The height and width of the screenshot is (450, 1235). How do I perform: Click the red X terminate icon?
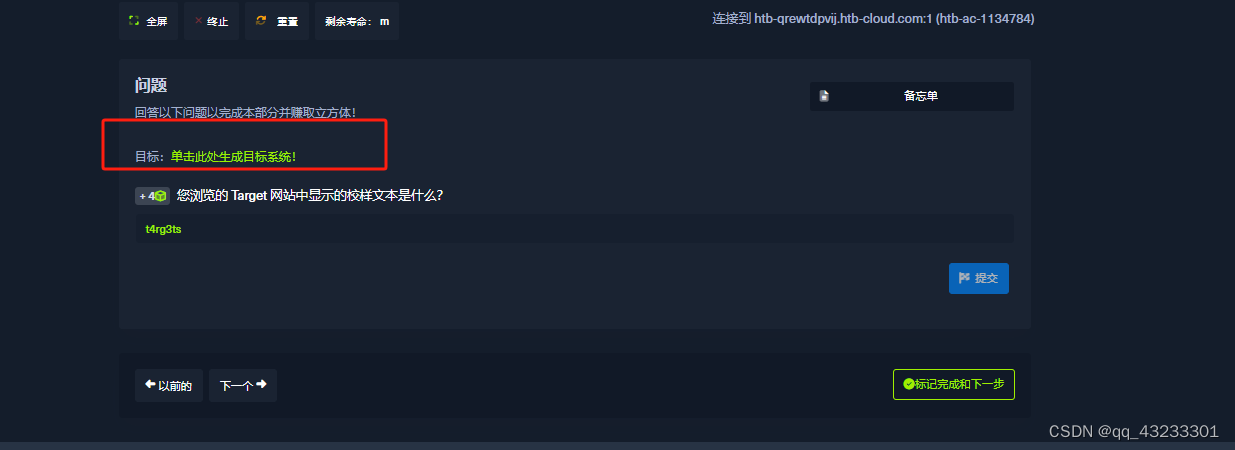(198, 20)
